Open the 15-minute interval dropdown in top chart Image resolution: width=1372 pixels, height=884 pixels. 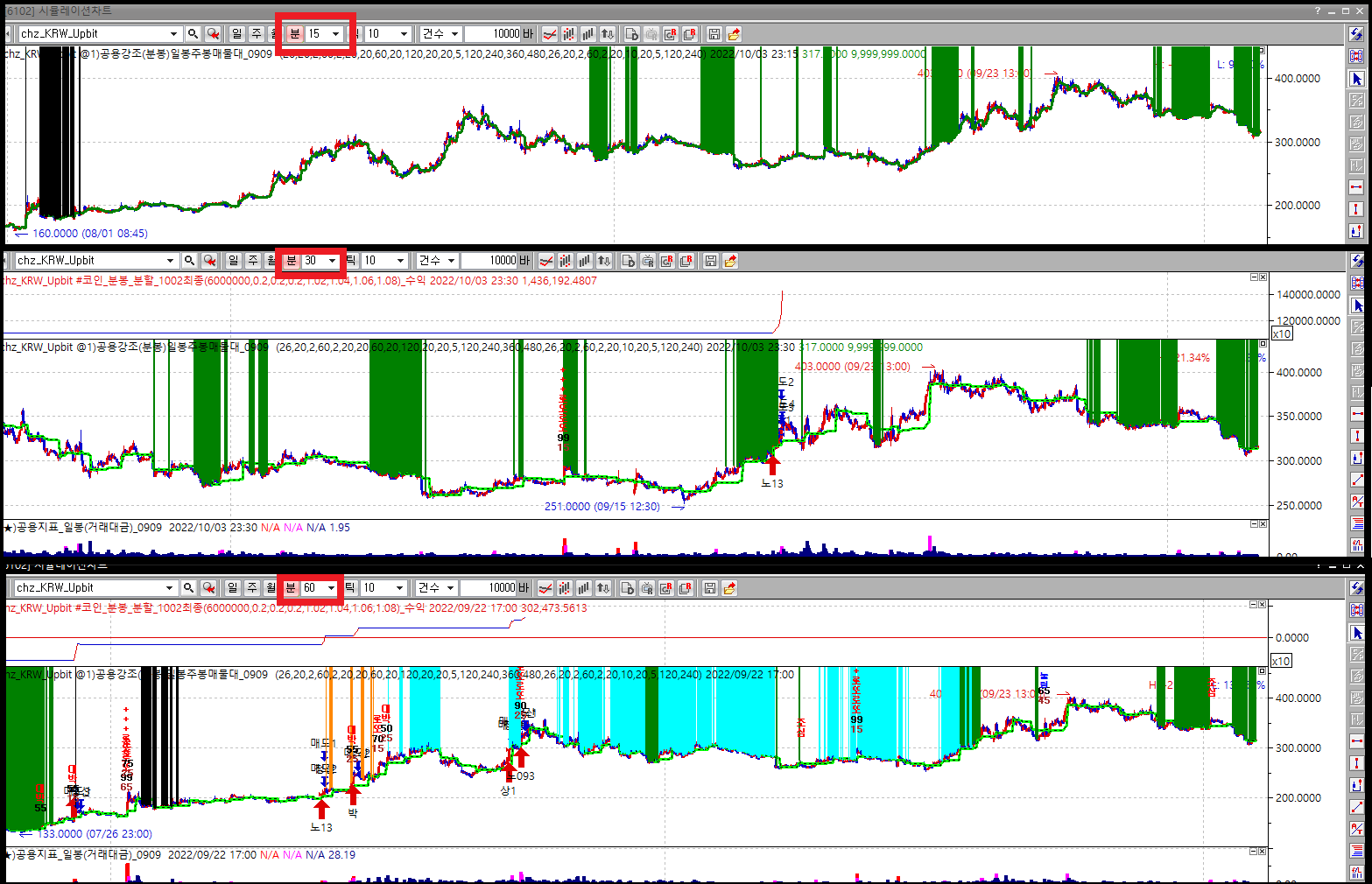pos(334,34)
